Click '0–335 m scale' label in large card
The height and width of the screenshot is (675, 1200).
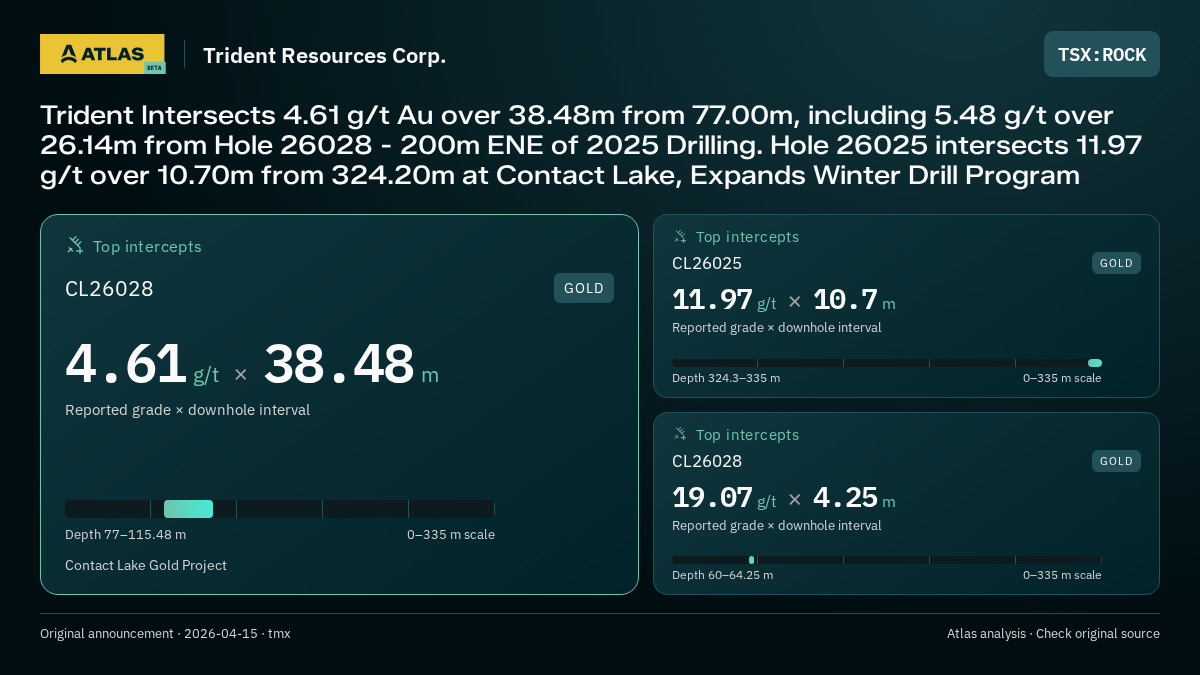(451, 534)
